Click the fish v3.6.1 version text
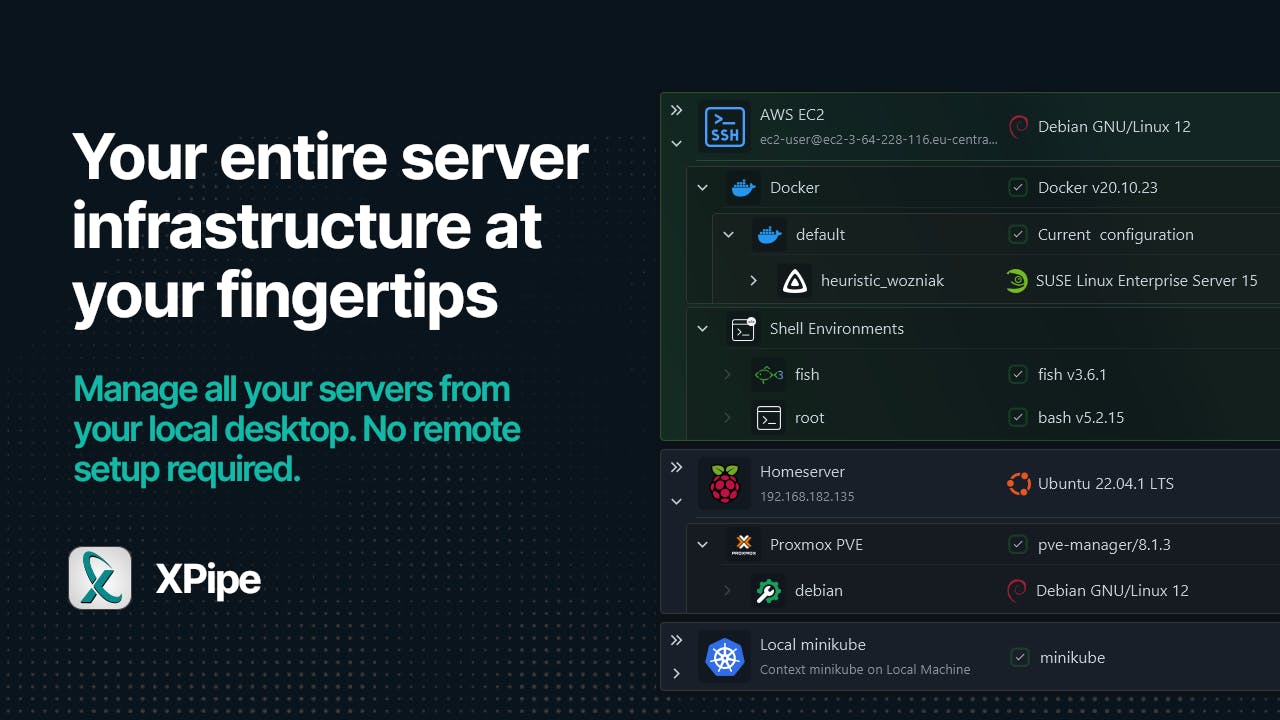This screenshot has width=1280, height=720. (1072, 375)
